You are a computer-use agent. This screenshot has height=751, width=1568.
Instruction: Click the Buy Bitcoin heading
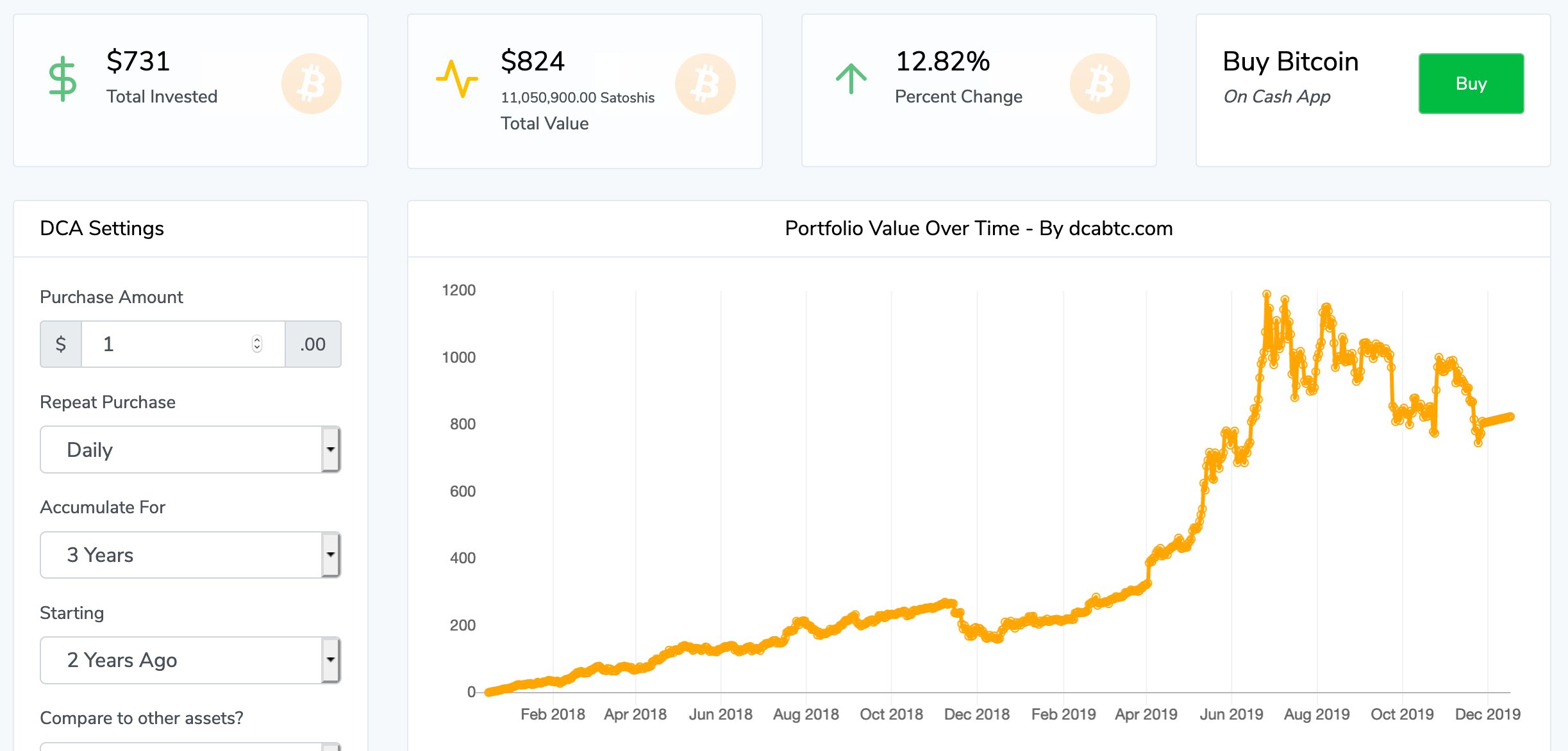[x=1290, y=62]
